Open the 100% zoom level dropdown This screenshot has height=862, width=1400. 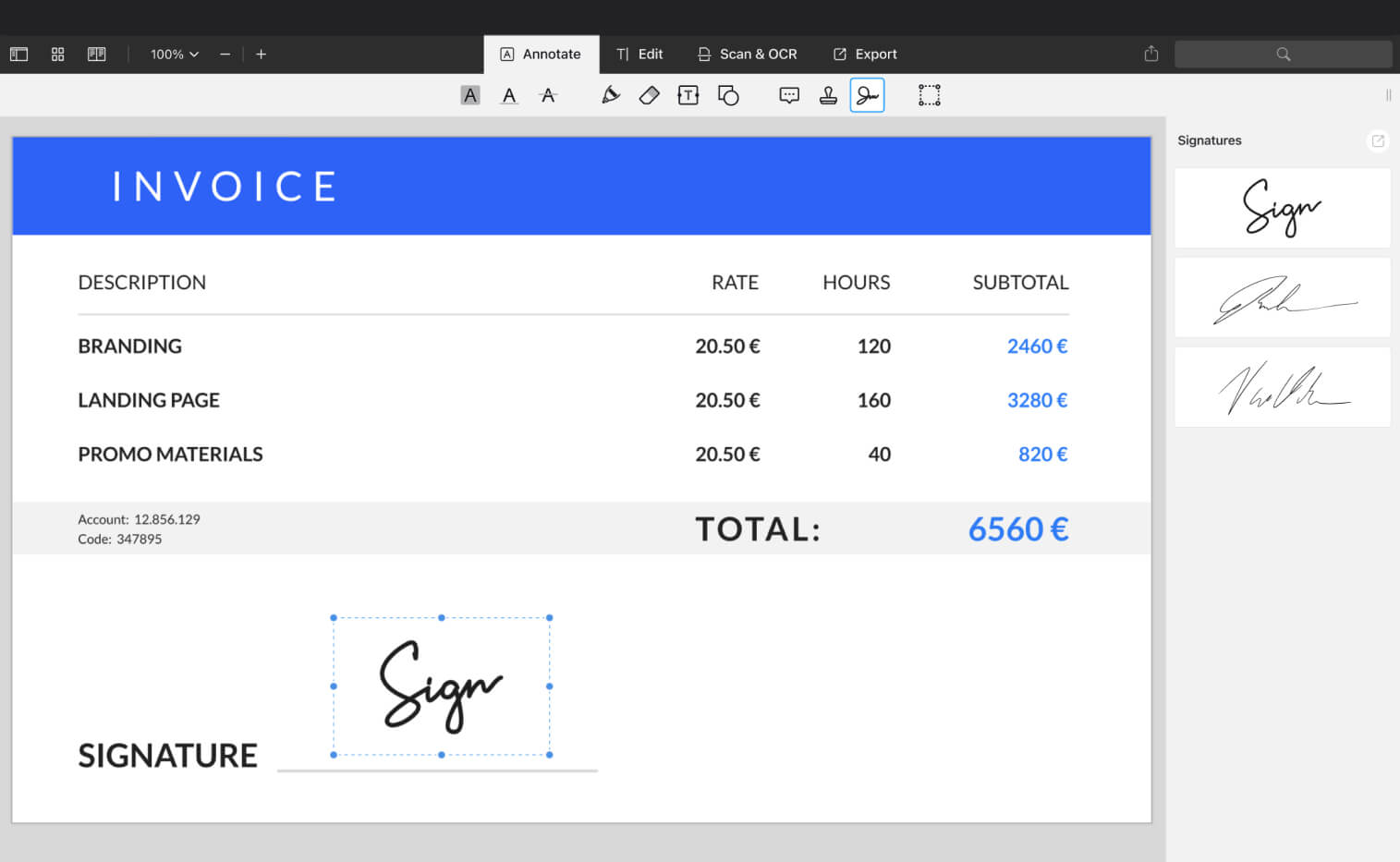pos(175,55)
